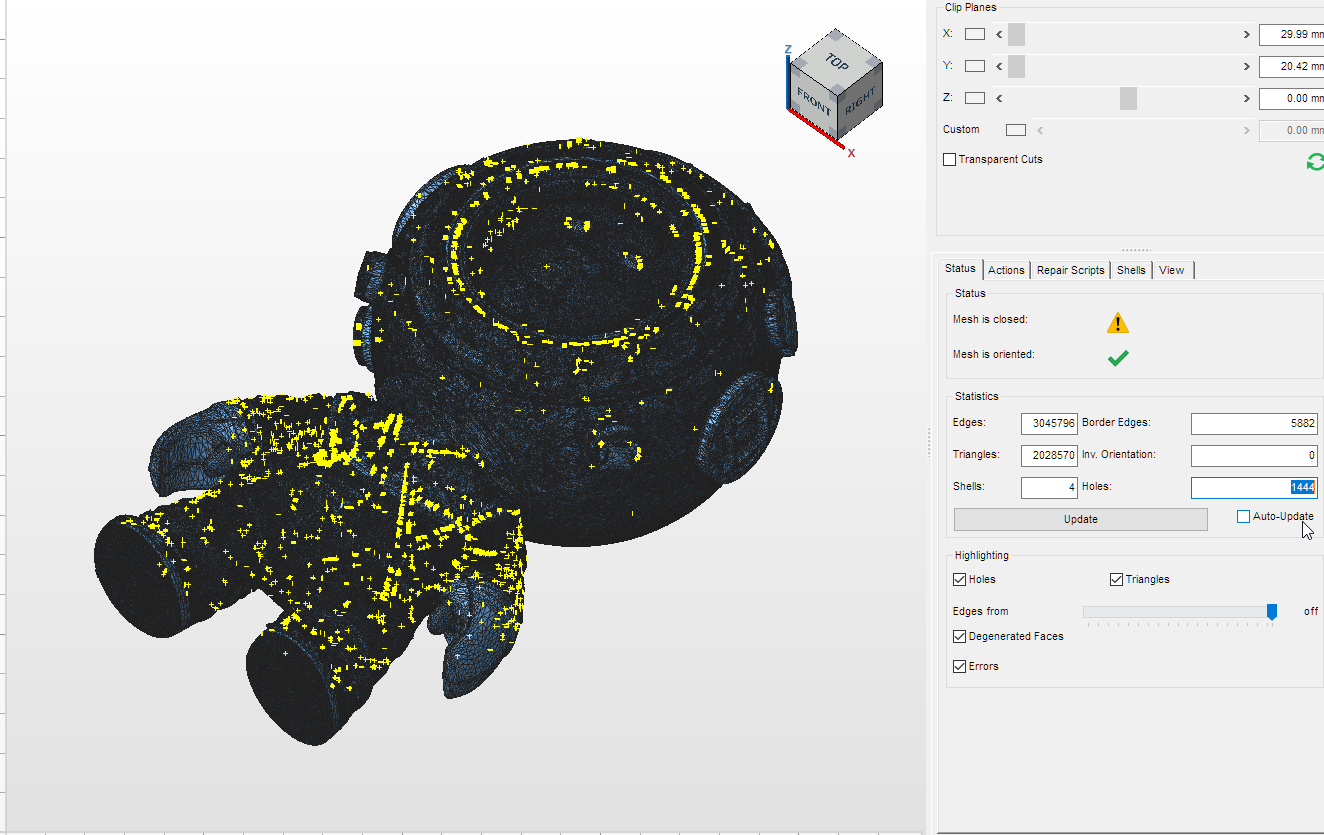This screenshot has height=835, width=1324.
Task: Uncheck the Degenerated Faces checkbox
Action: 960,637
